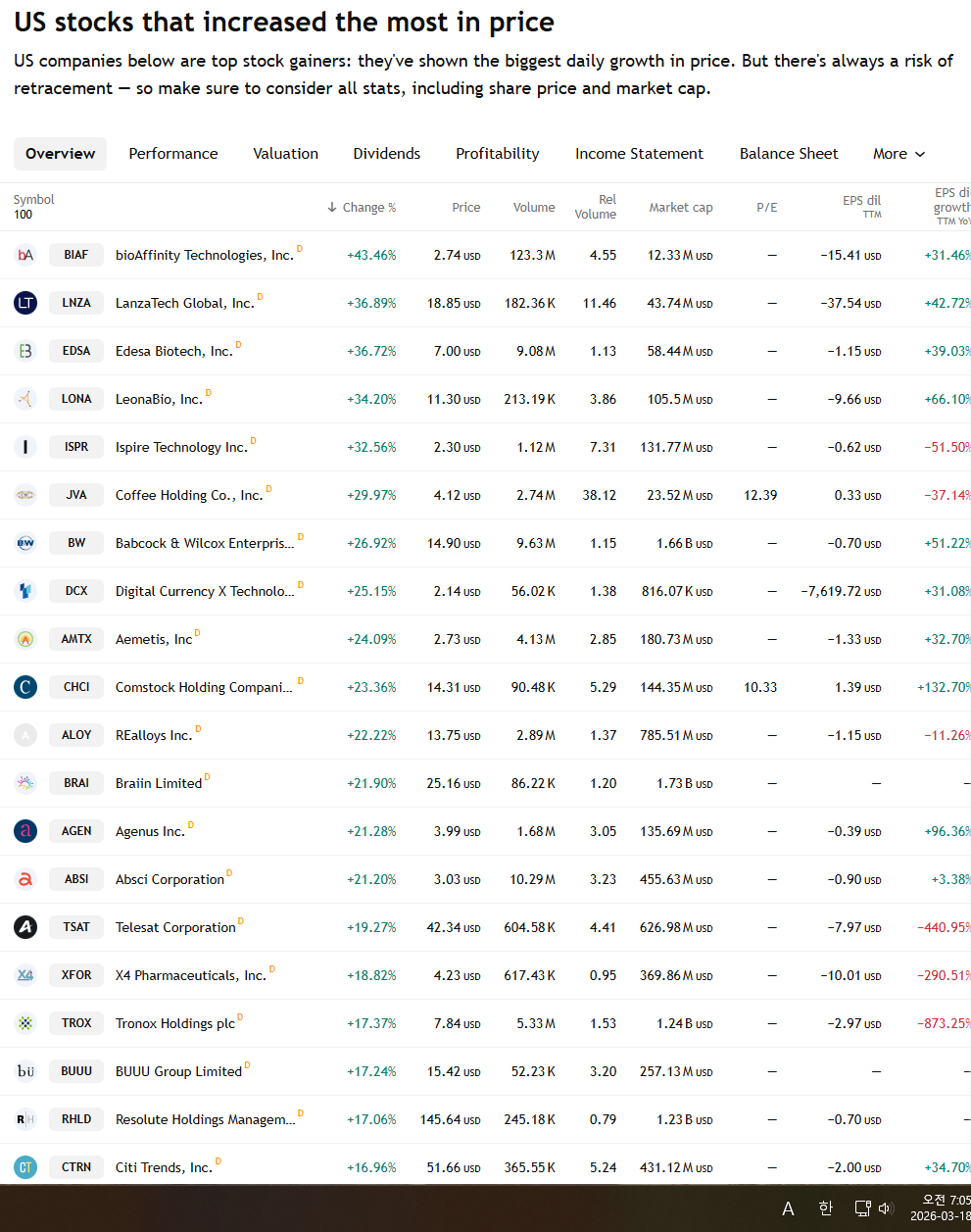Open the Agenus AGEN logo icon
Viewport: 971px width, 1232px height.
point(25,831)
